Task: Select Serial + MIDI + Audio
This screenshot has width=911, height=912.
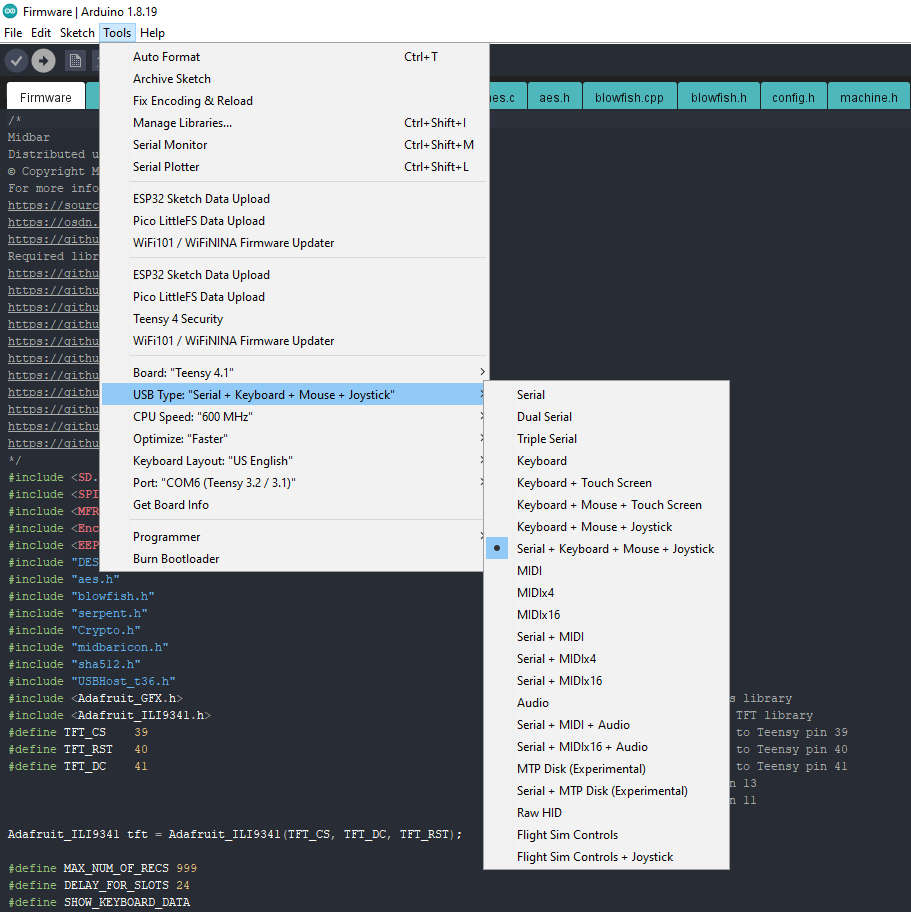Action: click(606, 725)
